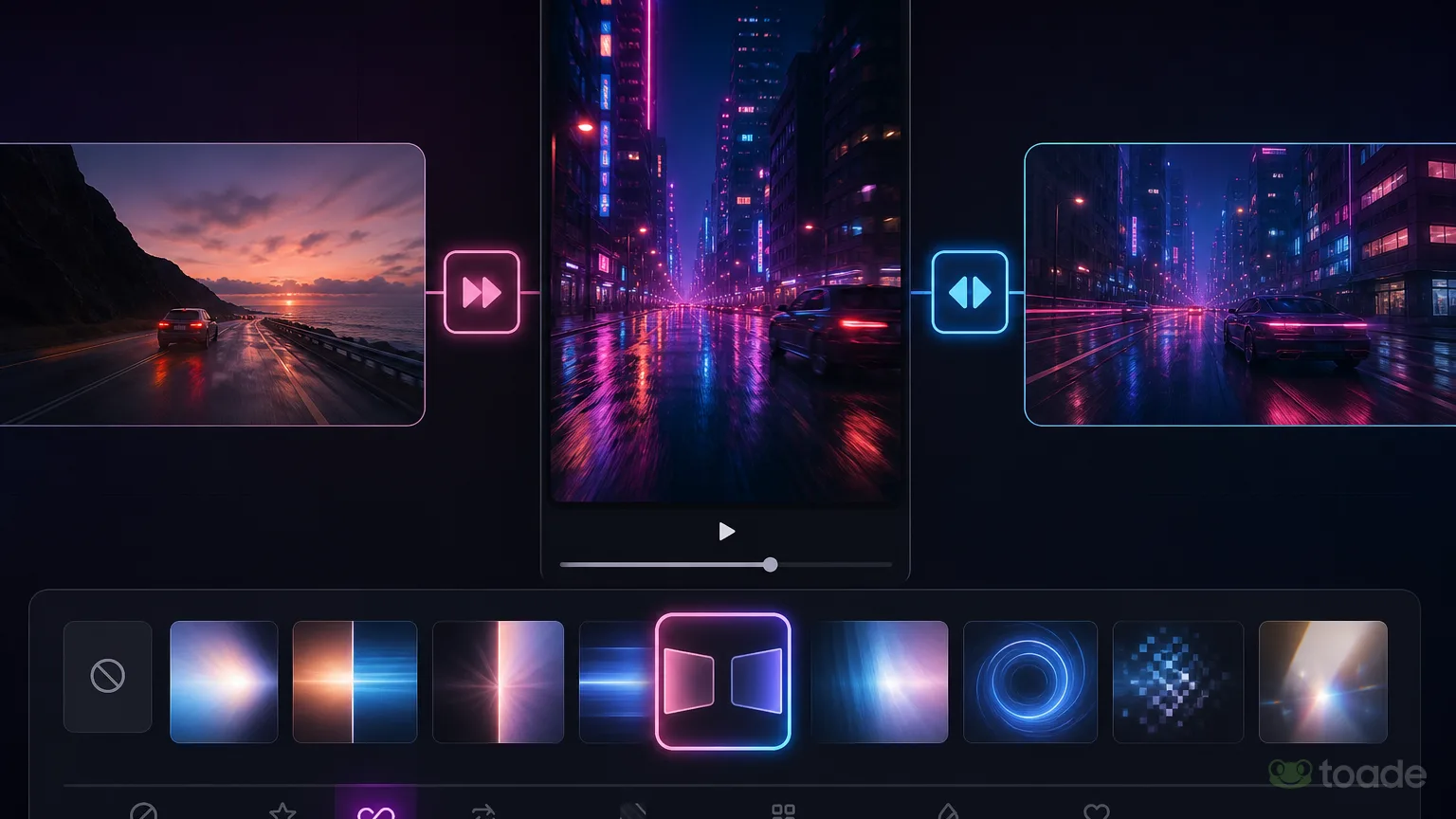
Task: Pick the orange-blue split streak transition
Action: tap(355, 682)
